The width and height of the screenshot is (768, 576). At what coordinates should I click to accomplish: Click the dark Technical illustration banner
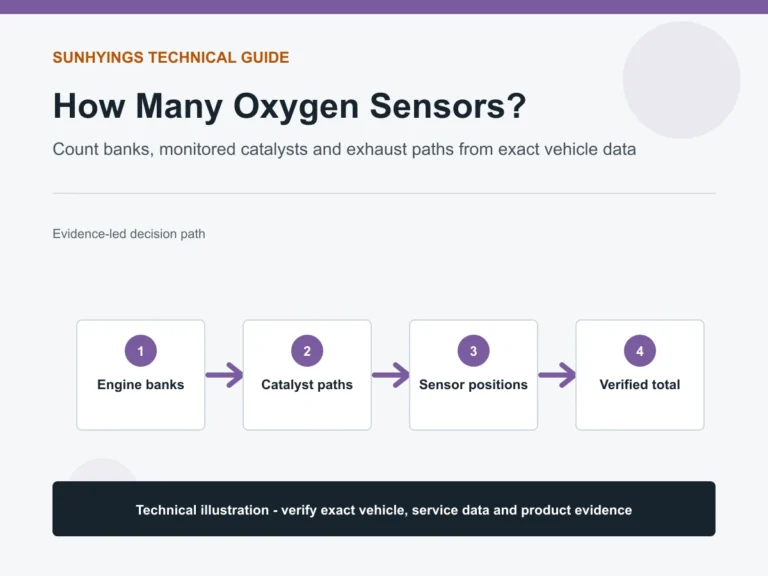pos(384,508)
